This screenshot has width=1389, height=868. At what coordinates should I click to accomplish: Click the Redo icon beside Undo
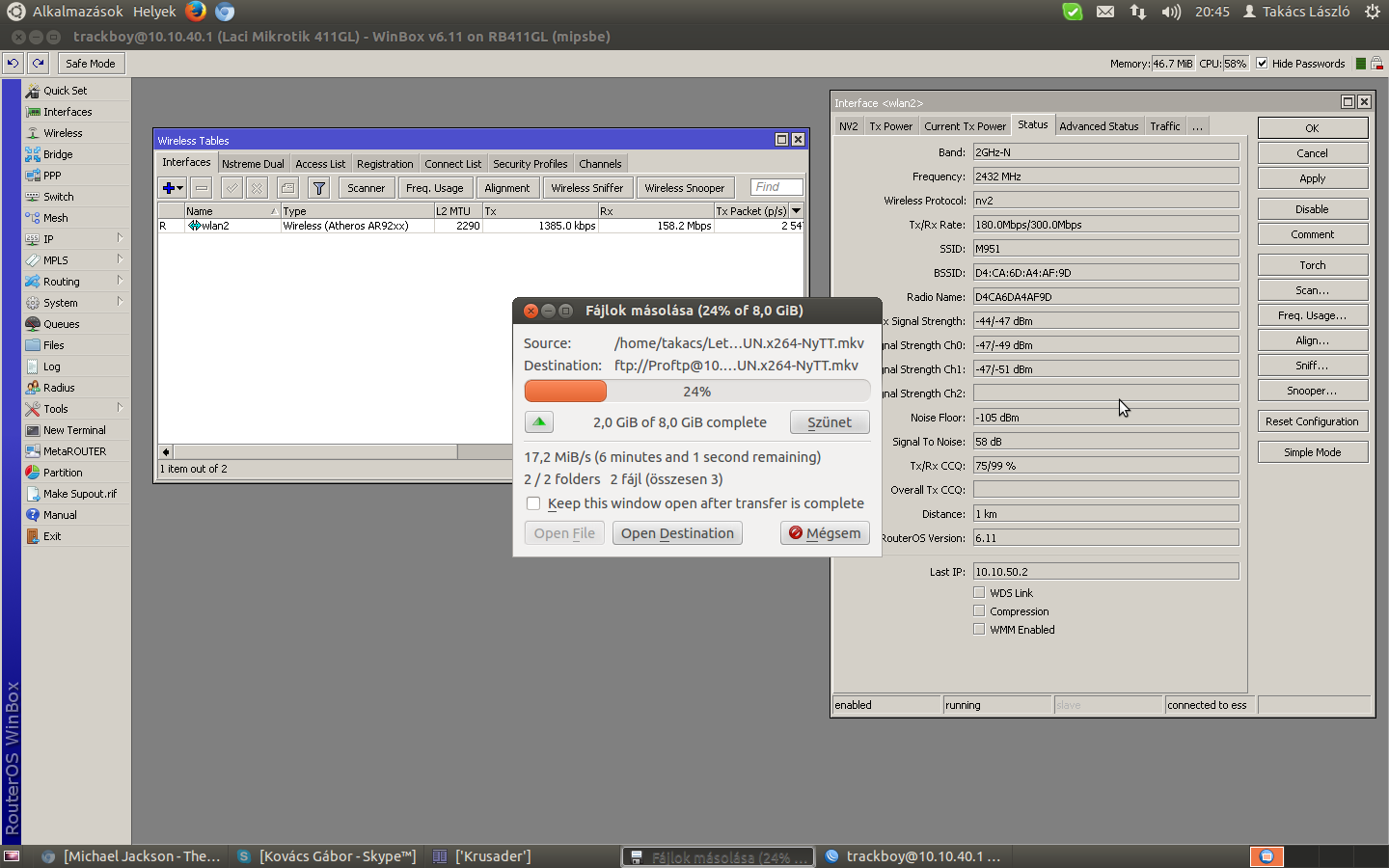(x=37, y=63)
